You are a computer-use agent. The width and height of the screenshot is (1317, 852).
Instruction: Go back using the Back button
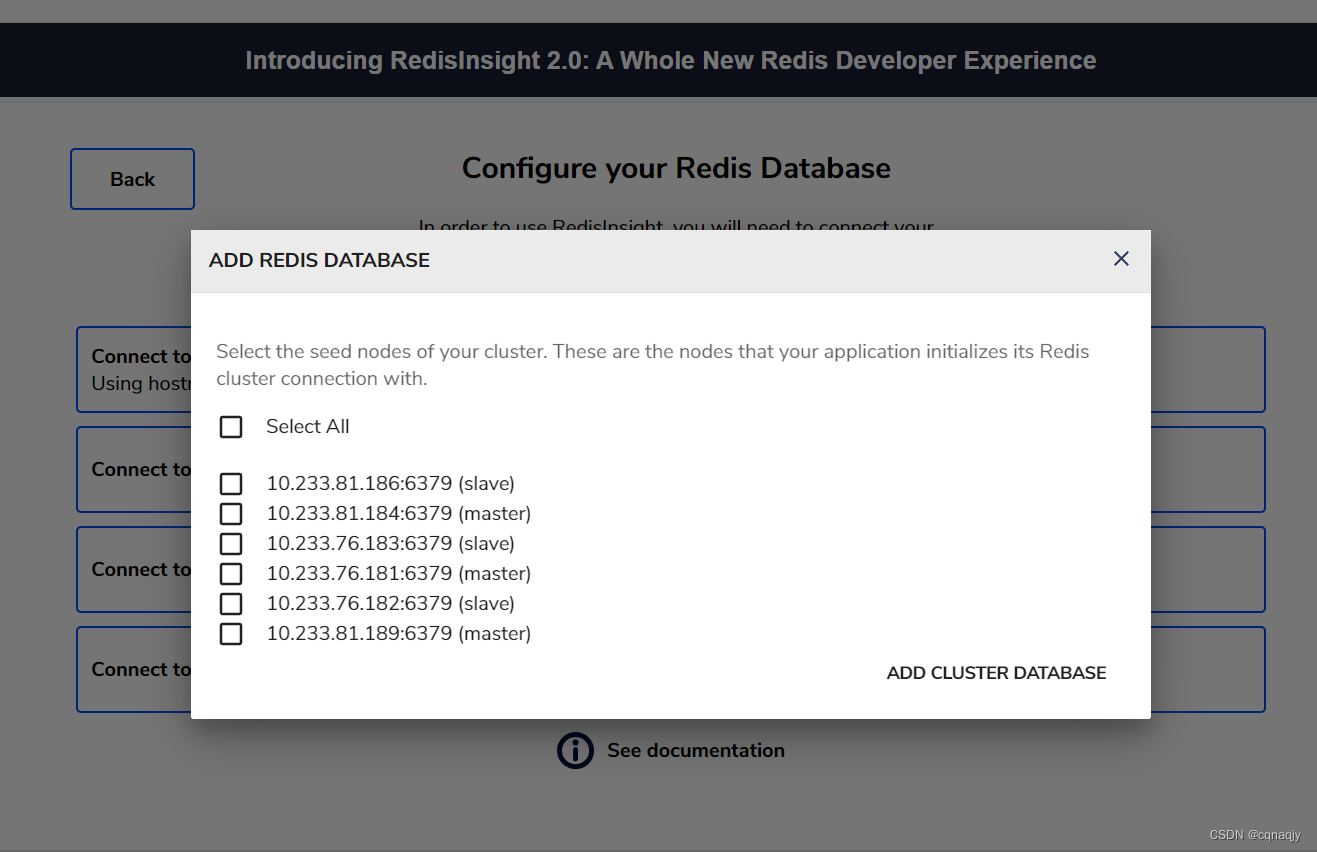[132, 179]
